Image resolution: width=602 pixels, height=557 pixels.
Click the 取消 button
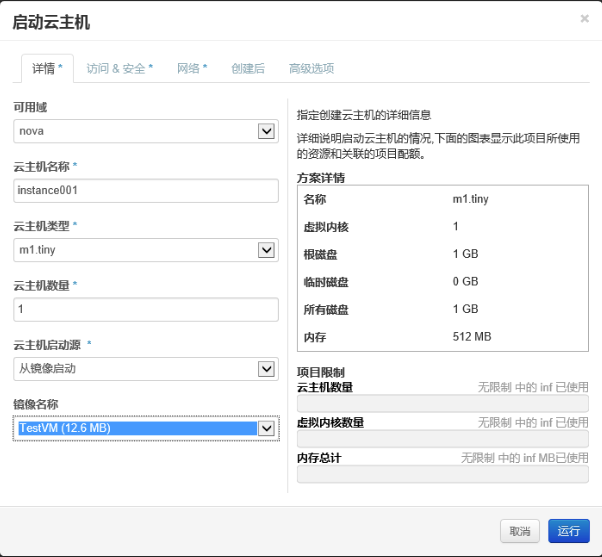click(x=520, y=531)
